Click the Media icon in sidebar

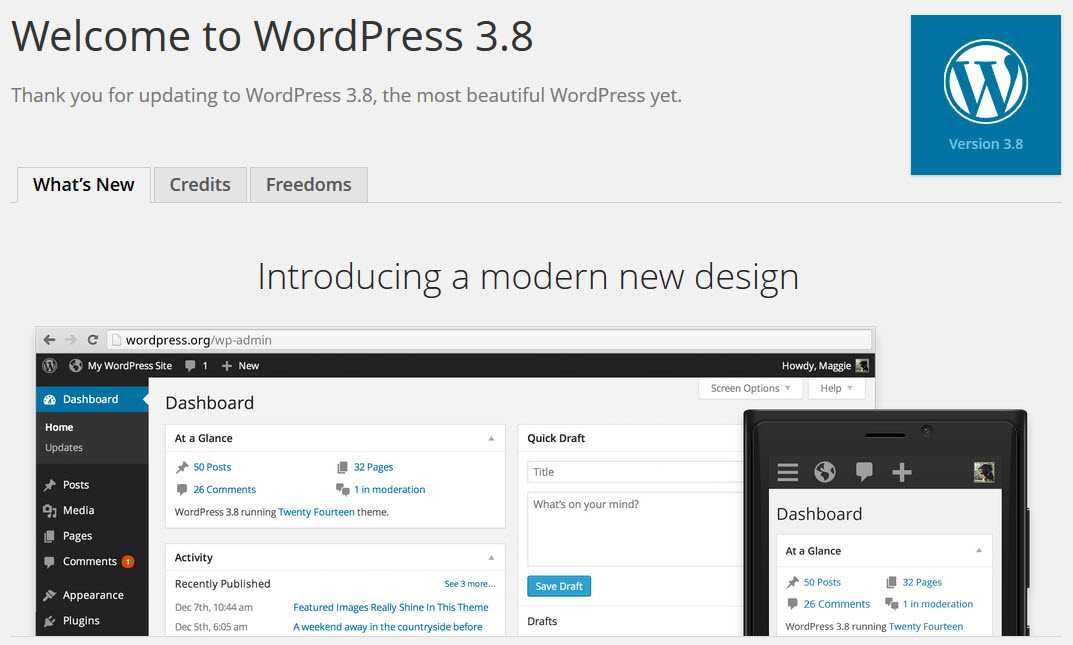coord(49,511)
